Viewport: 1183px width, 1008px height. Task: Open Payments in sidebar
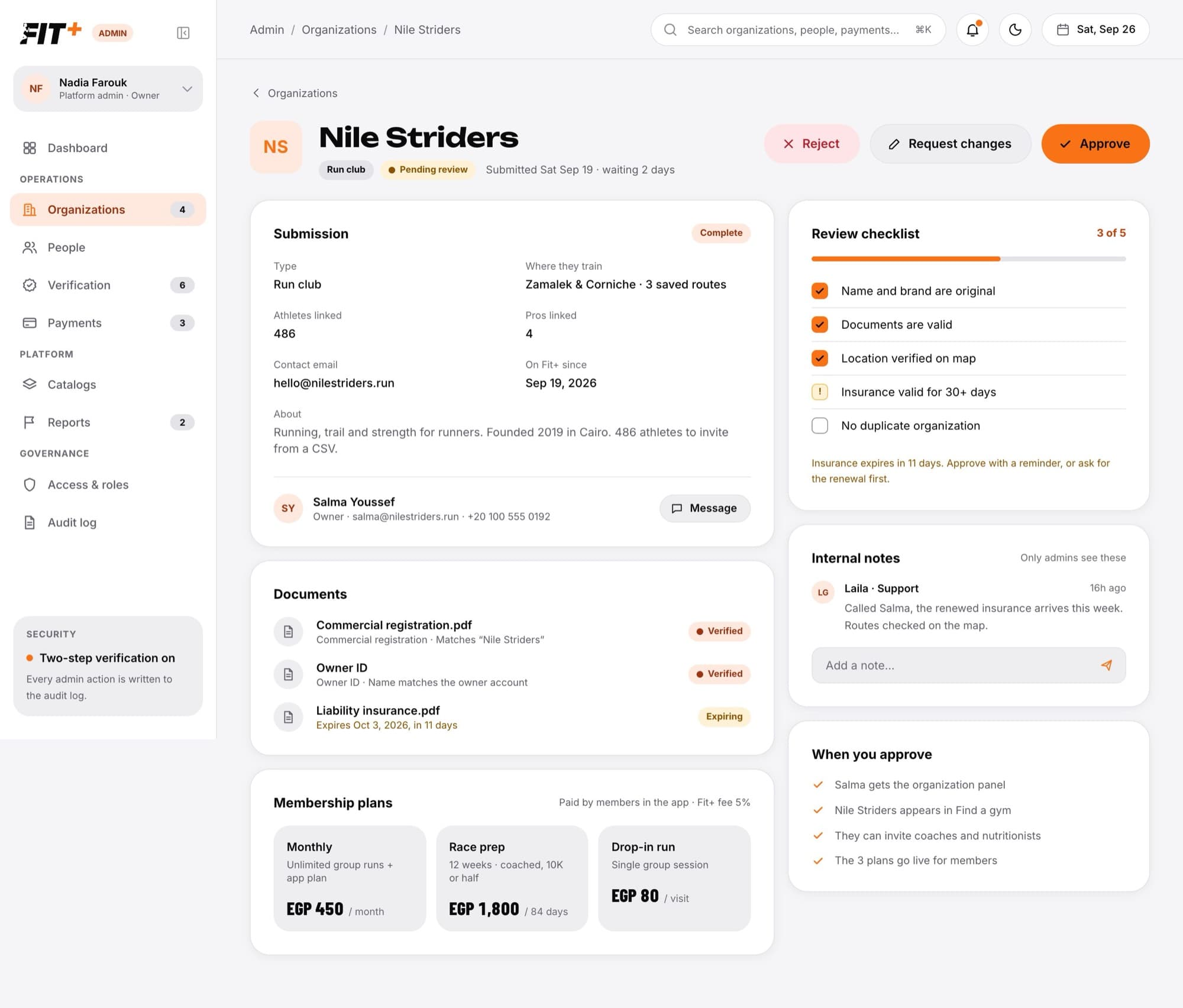[x=108, y=323]
